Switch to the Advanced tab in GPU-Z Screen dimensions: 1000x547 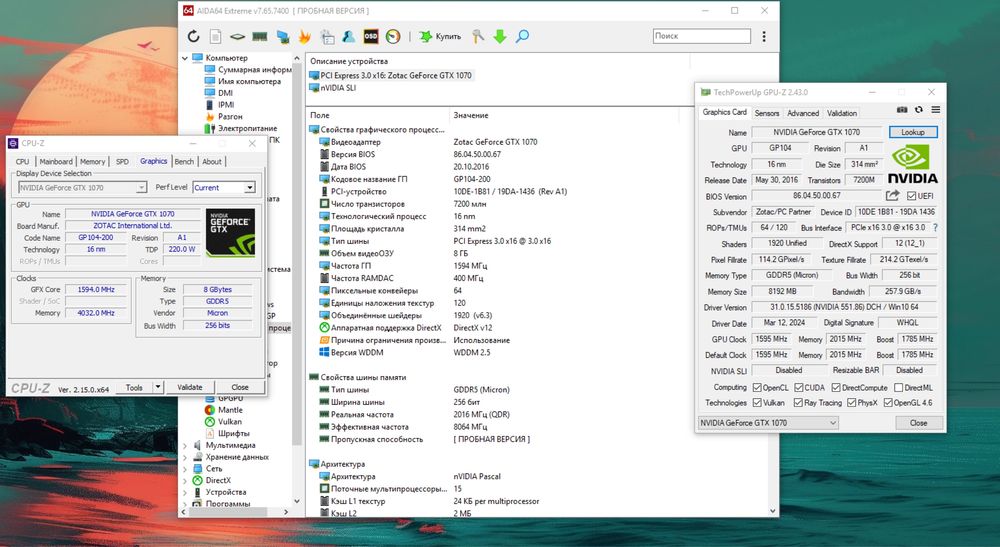[x=803, y=113]
